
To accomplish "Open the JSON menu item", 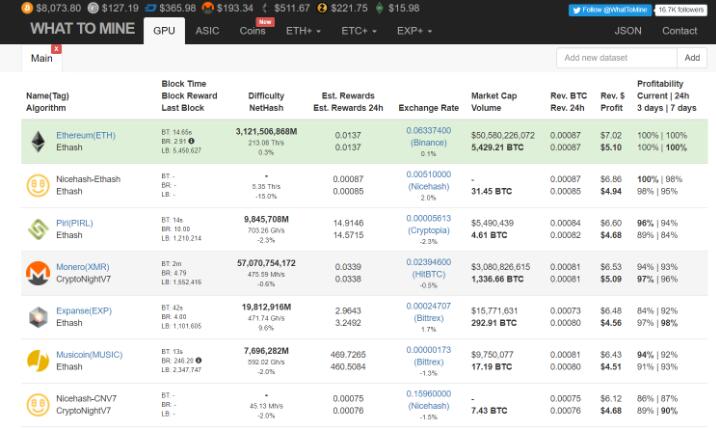I will click(628, 31).
